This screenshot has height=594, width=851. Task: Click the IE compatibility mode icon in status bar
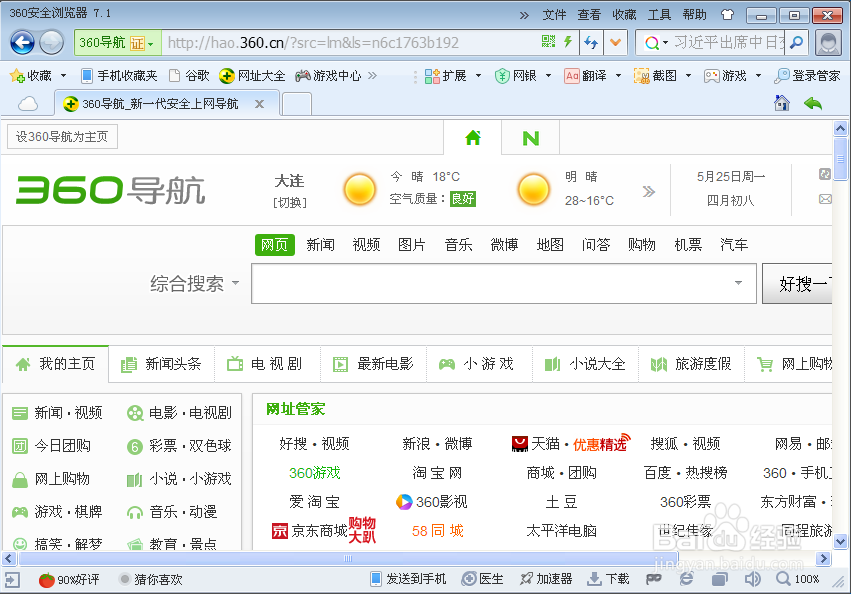click(x=687, y=579)
